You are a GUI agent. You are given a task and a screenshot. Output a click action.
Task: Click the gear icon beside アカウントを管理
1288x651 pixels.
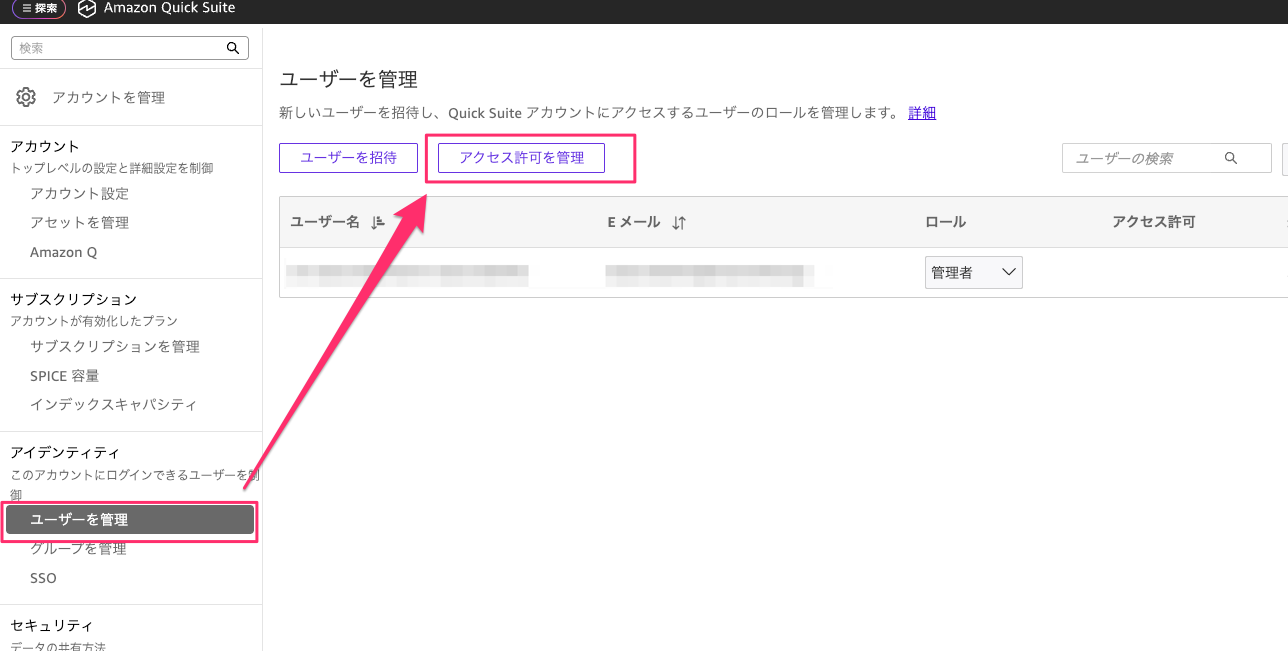(26, 97)
